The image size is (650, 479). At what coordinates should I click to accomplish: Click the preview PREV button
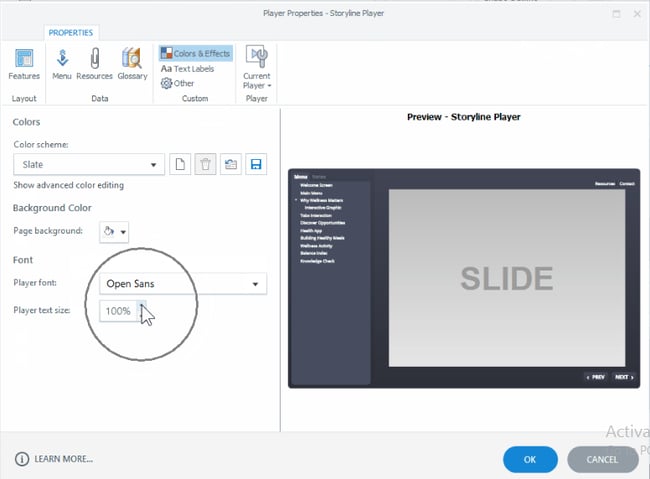[595, 377]
